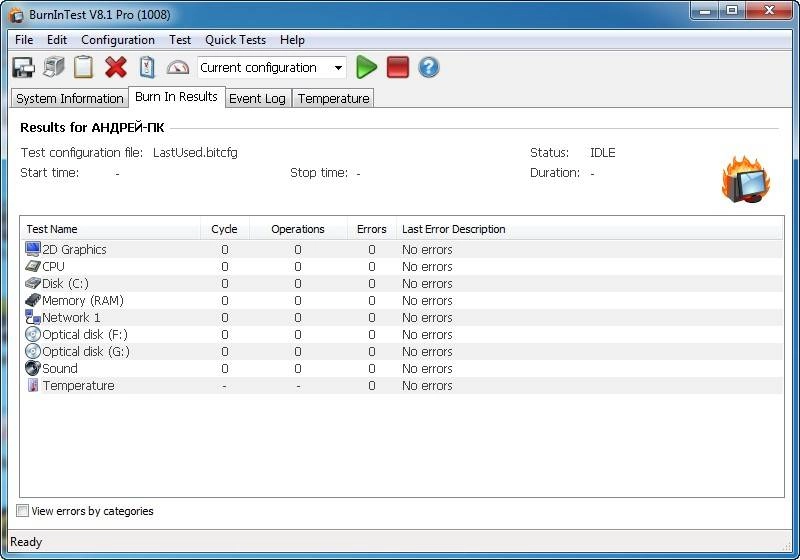Click the Memory (RAM) module icon
The width and height of the screenshot is (800, 560).
[33, 300]
